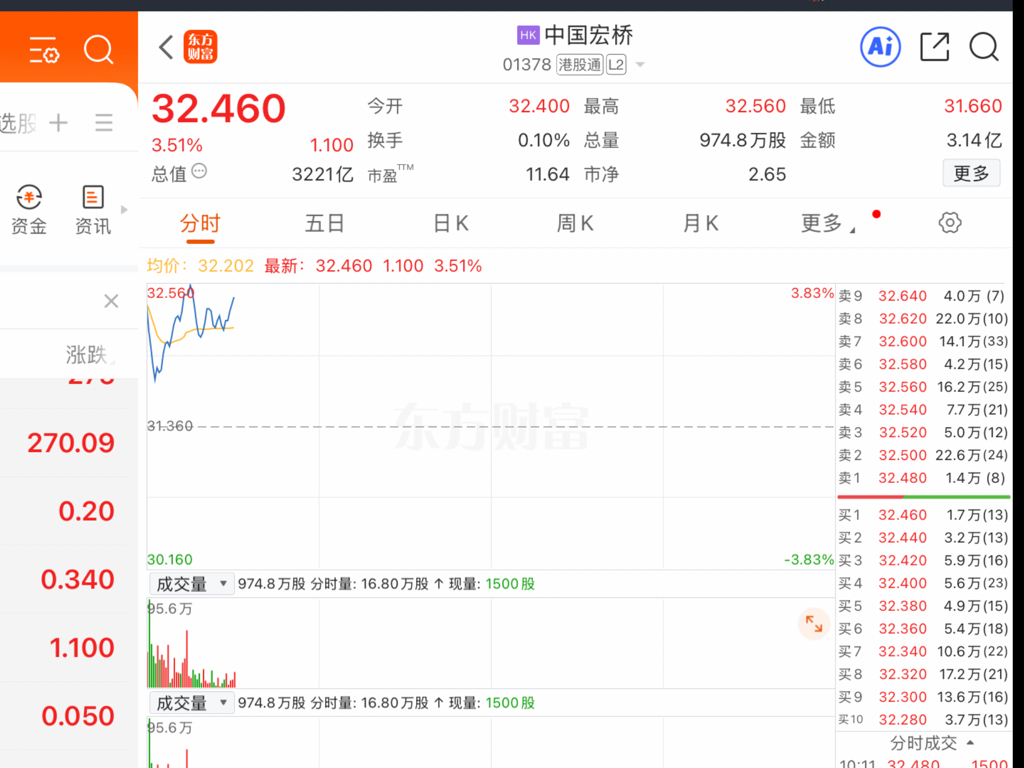
Task: Select sidebar row with value 0.050
Action: tap(69, 716)
